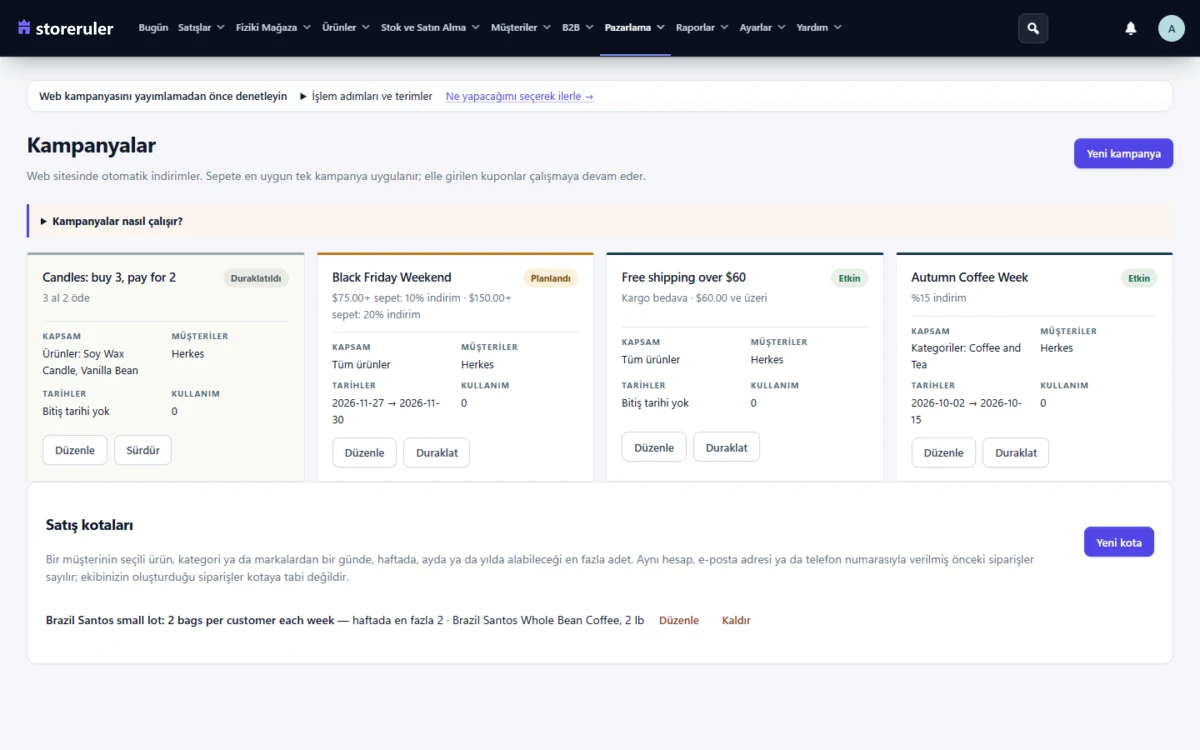Edit the Black Friday Weekend campaign
The image size is (1200, 750).
(364, 453)
